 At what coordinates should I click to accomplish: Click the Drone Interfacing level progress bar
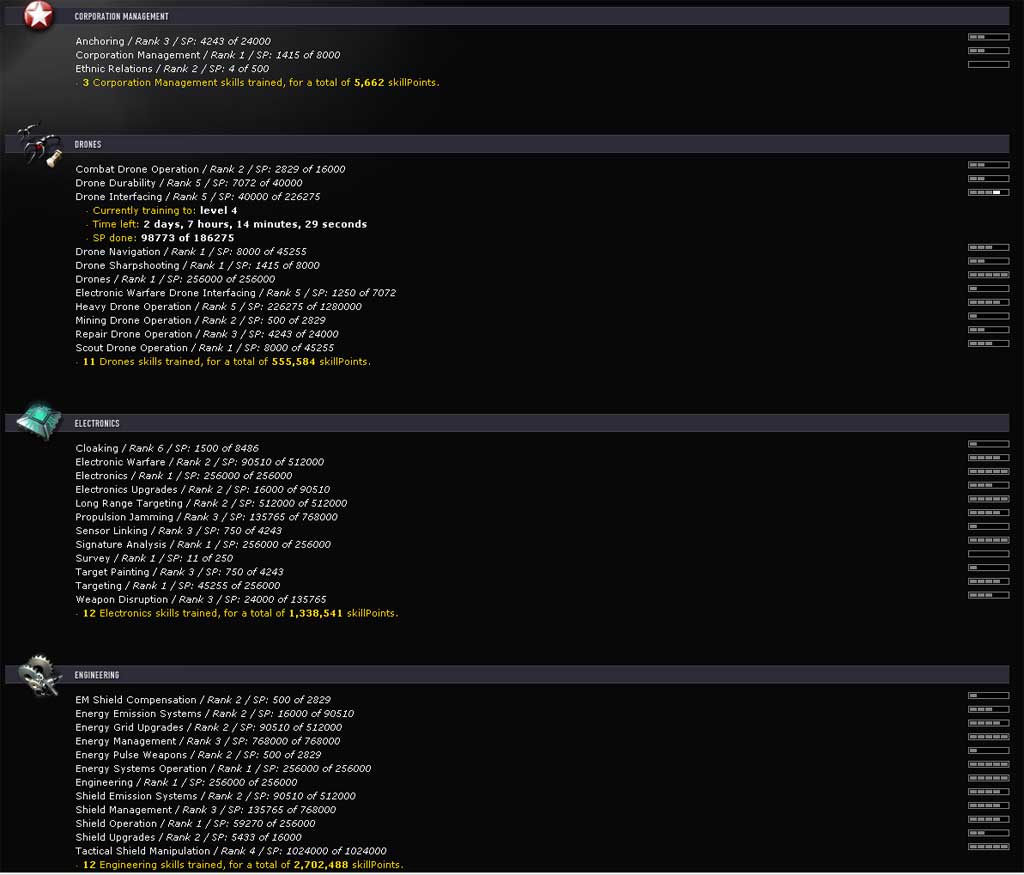(988, 192)
